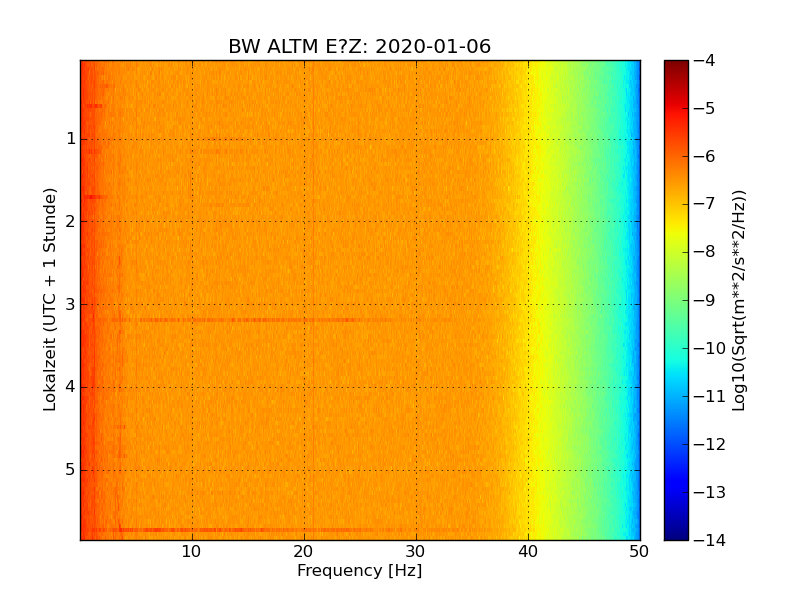Click the x-axis tick label 30

coord(416,552)
